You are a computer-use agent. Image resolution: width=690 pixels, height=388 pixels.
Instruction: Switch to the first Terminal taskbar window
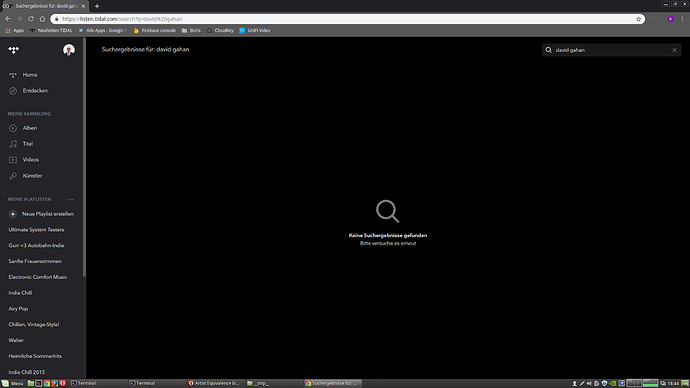click(x=98, y=383)
